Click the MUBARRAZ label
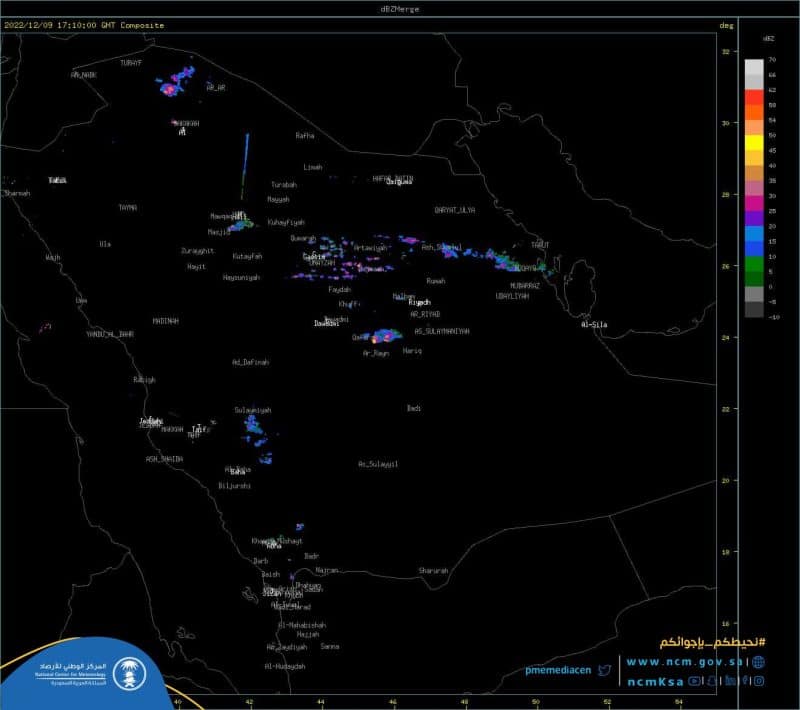Viewport: 800px width, 710px height. coord(525,286)
